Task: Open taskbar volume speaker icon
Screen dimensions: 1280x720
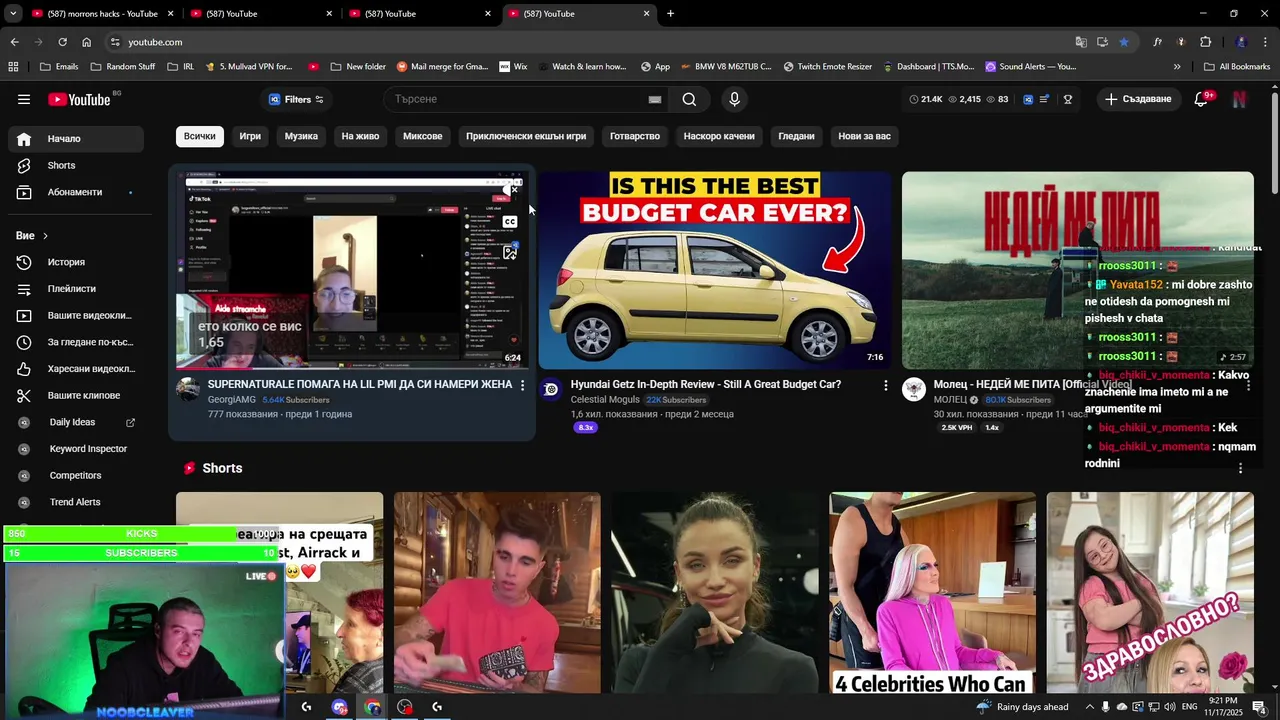Action: 1169,707
